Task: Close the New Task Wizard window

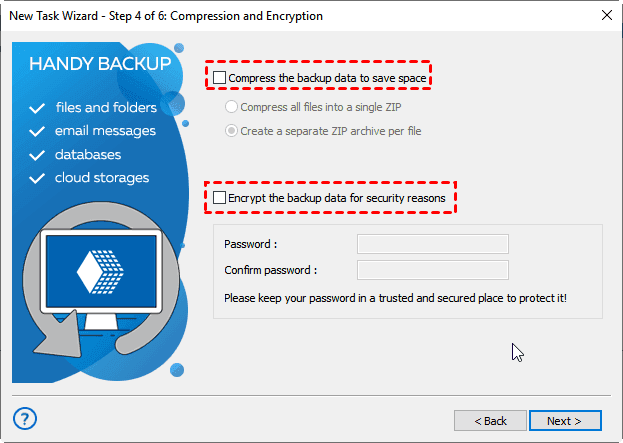Action: point(606,17)
